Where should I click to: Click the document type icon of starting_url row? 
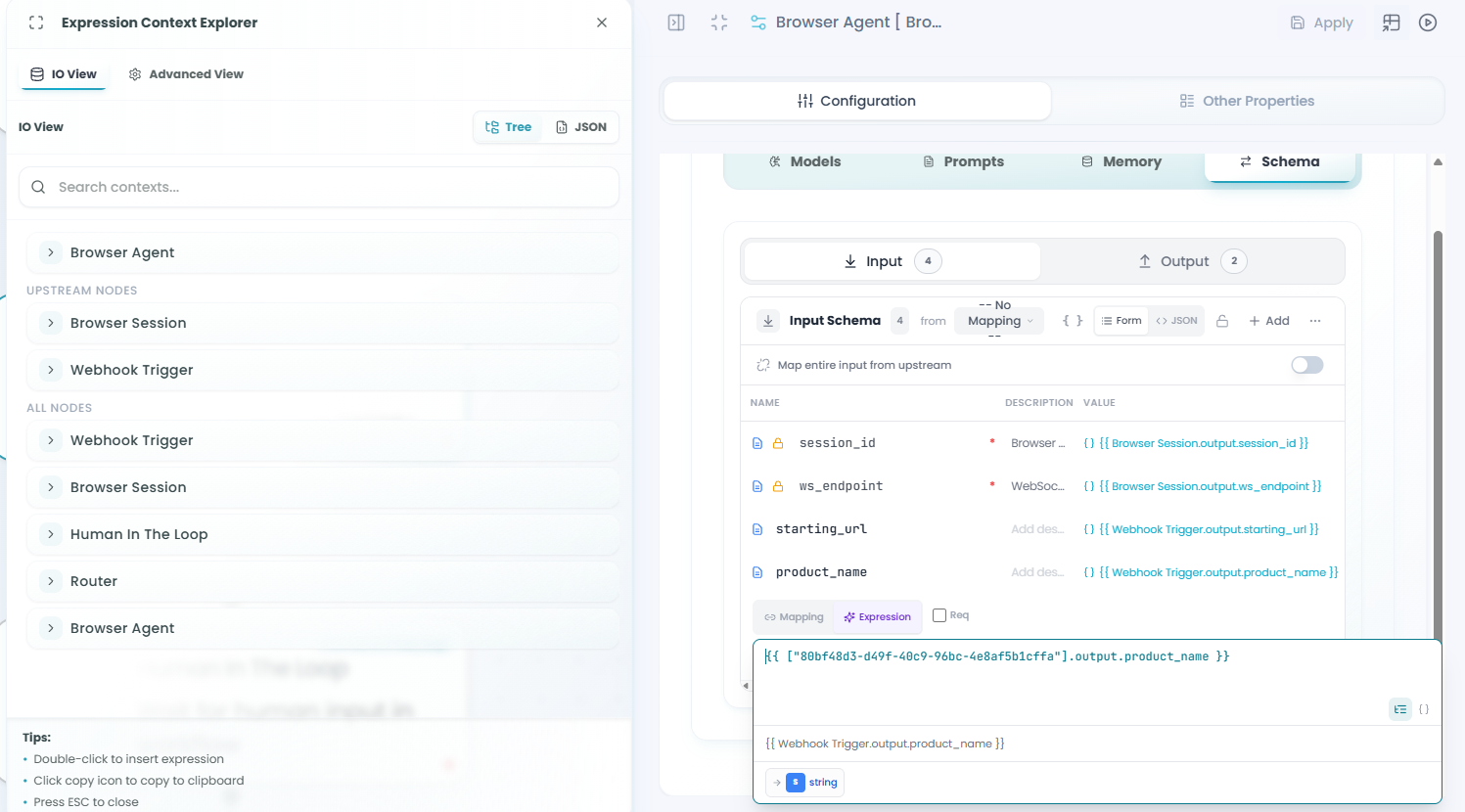point(756,529)
